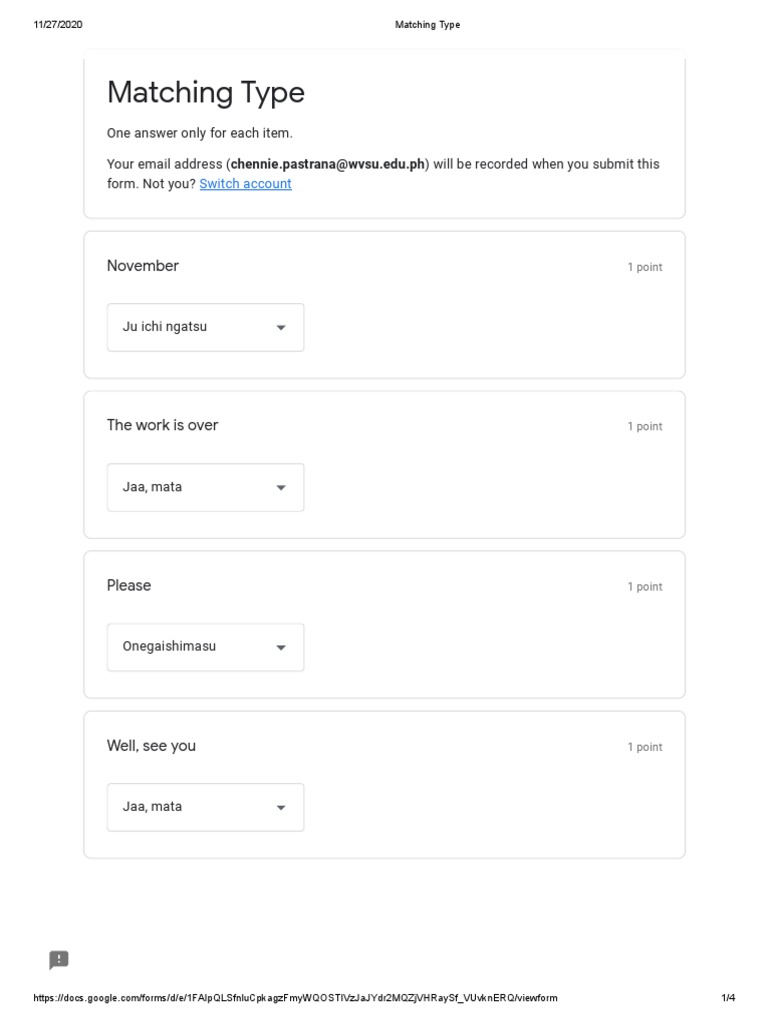Click the small "Matching Type" page header at top
The height and width of the screenshot is (1024, 768).
[427, 25]
